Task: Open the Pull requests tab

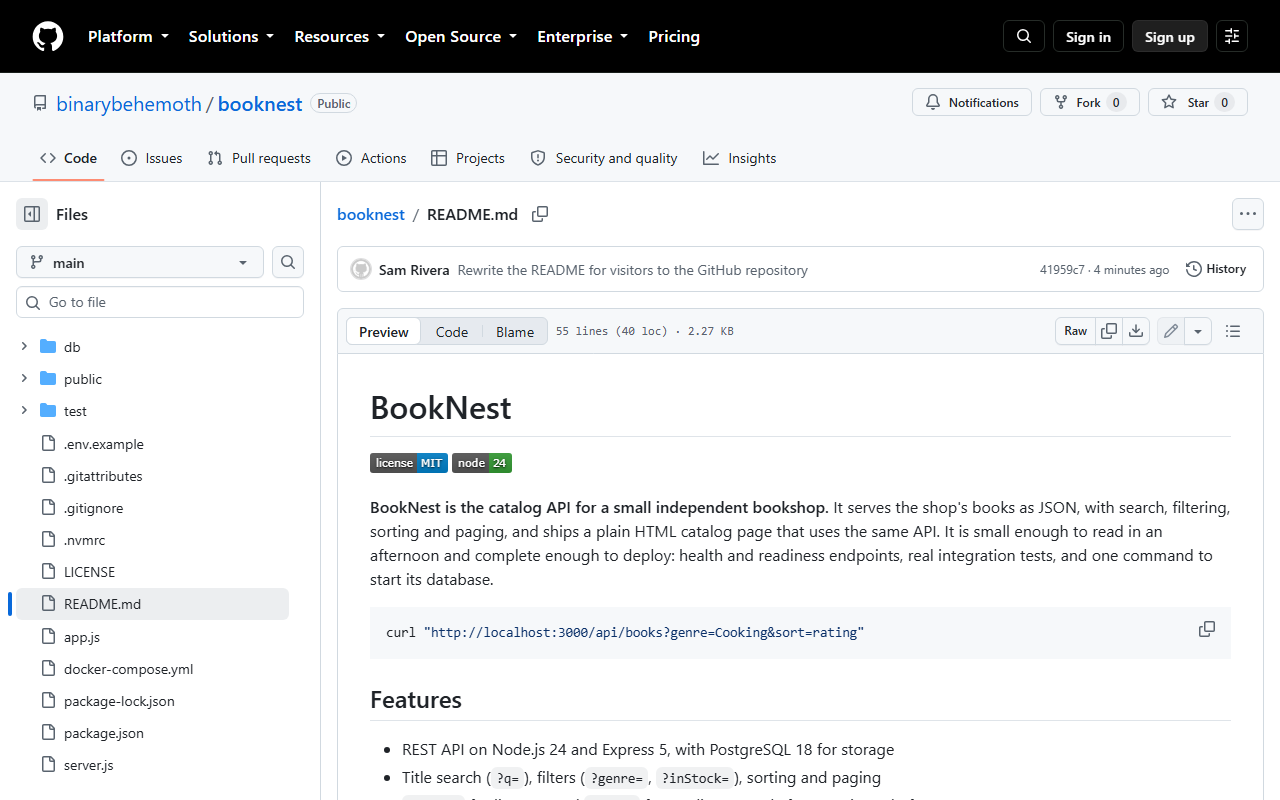Action: tap(259, 158)
